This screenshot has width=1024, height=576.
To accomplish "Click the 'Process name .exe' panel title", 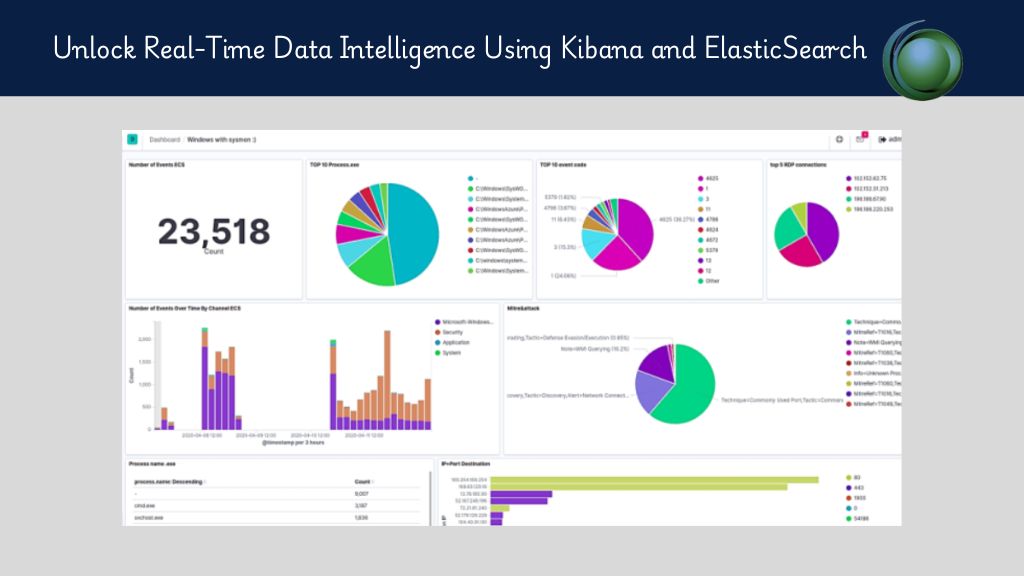I will (152, 464).
